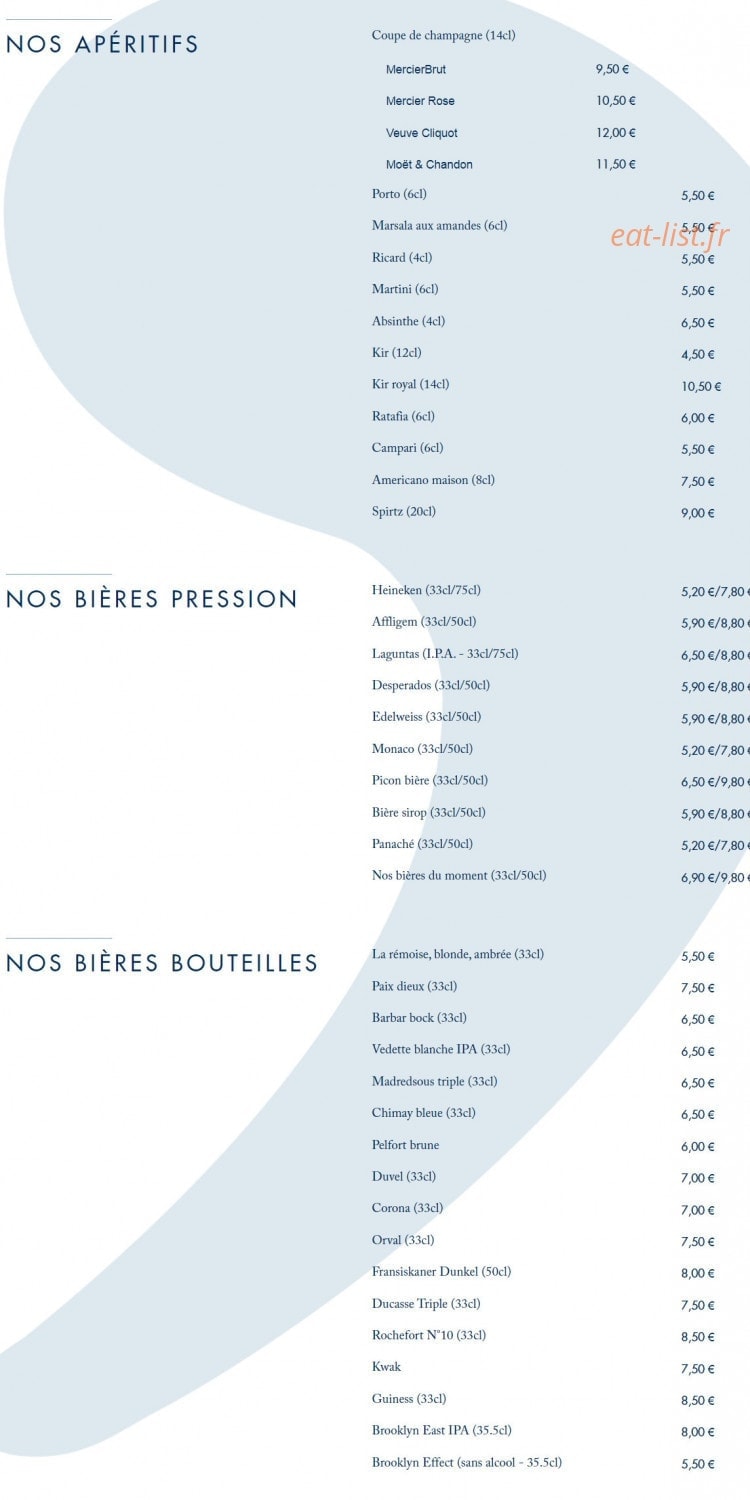
Task: Click the Mercier Rose price 10,50 €
Action: pos(616,101)
